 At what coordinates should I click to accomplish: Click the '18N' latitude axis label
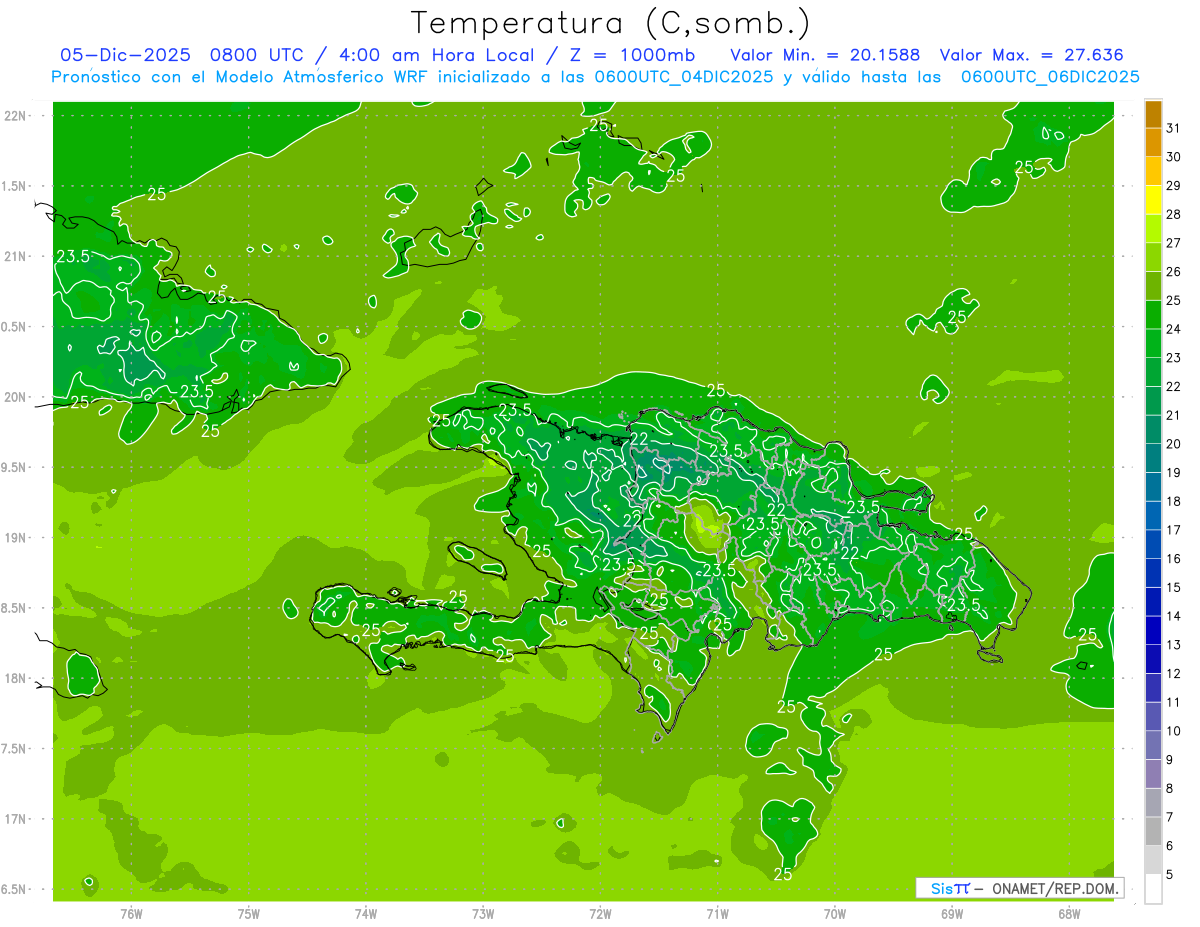15,678
